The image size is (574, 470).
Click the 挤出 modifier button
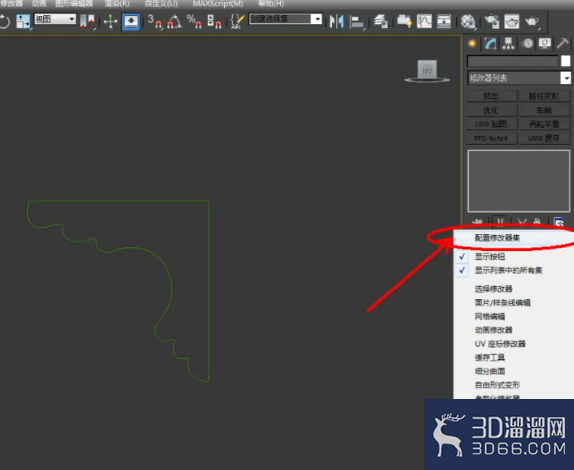(491, 96)
